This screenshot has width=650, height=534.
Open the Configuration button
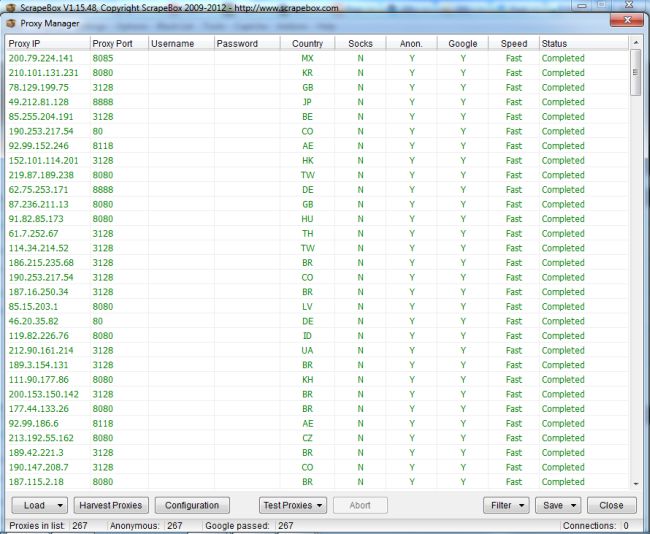tap(192, 505)
